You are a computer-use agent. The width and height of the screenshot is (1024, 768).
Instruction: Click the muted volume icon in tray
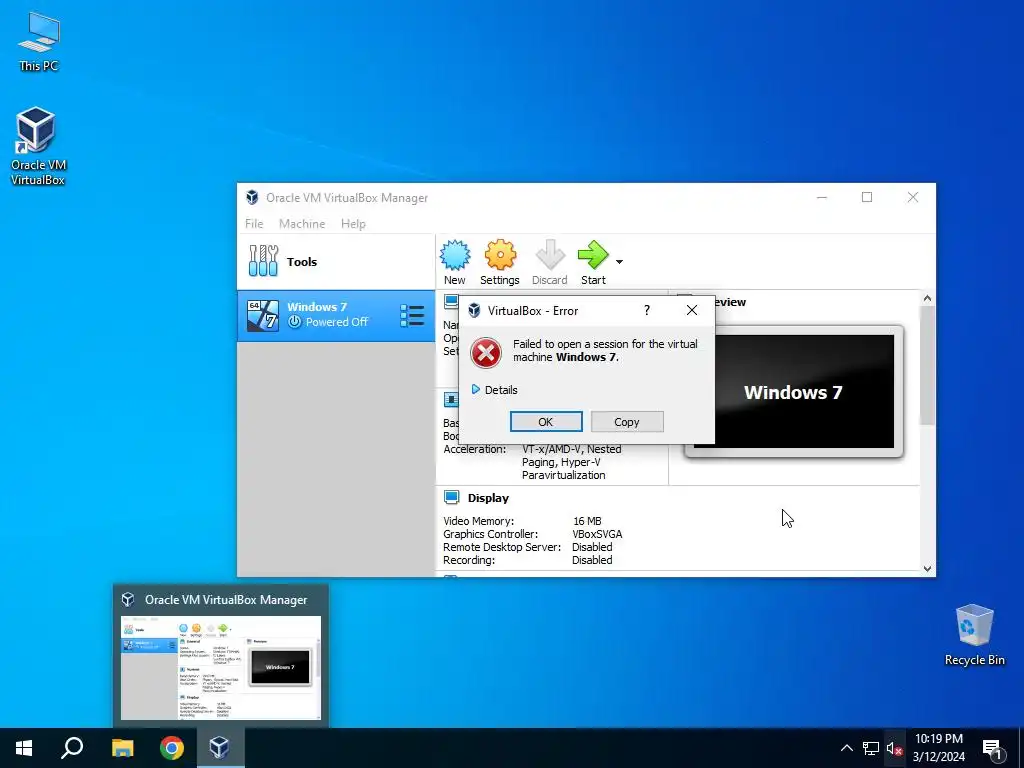894,748
